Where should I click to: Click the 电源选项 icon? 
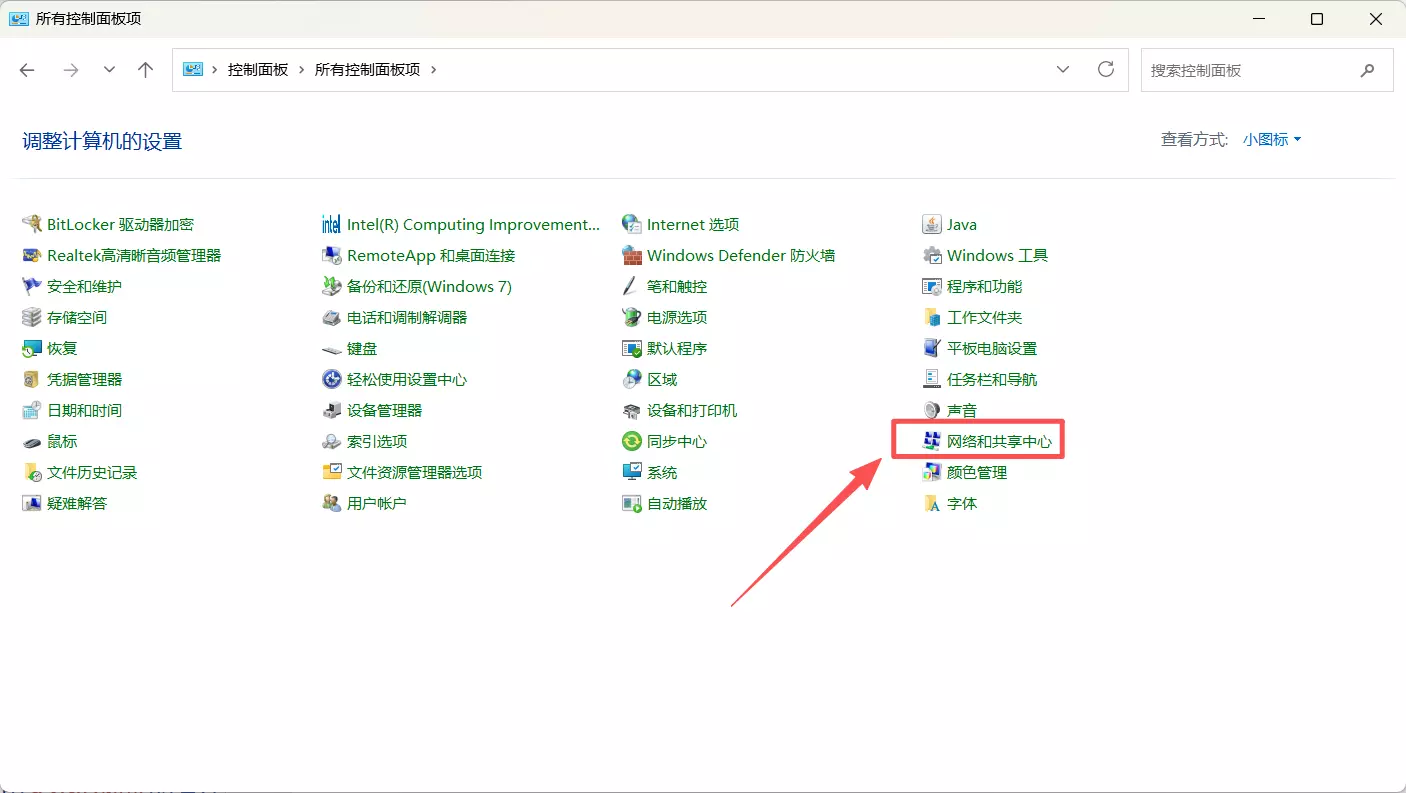coord(631,317)
